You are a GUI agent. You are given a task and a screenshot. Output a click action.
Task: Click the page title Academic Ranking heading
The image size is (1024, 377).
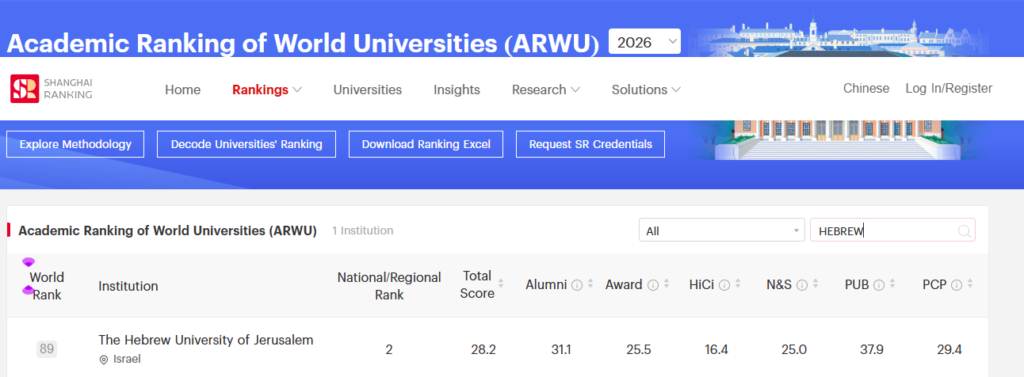coord(302,43)
